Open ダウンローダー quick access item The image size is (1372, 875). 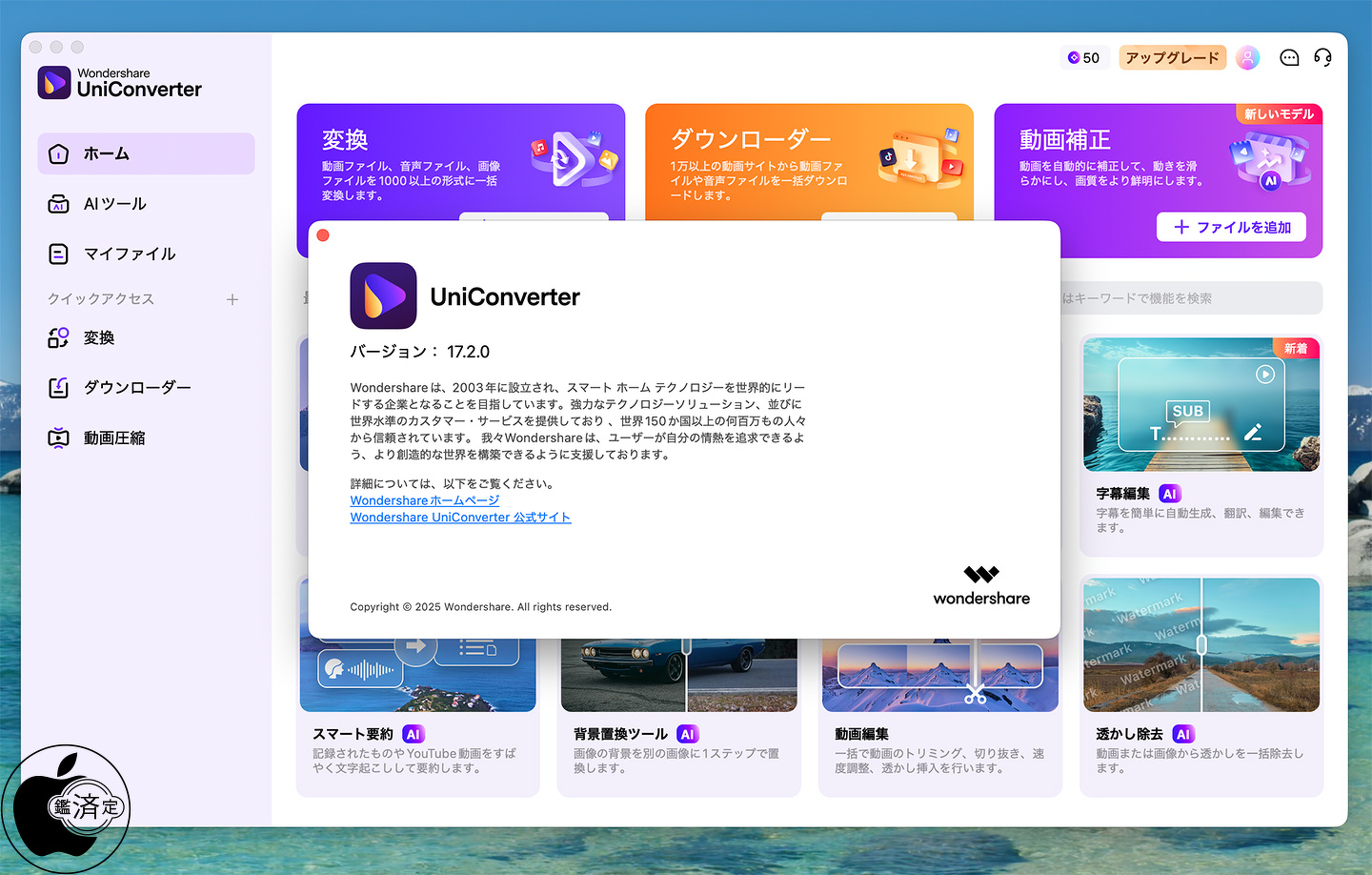pyautogui.click(x=136, y=388)
